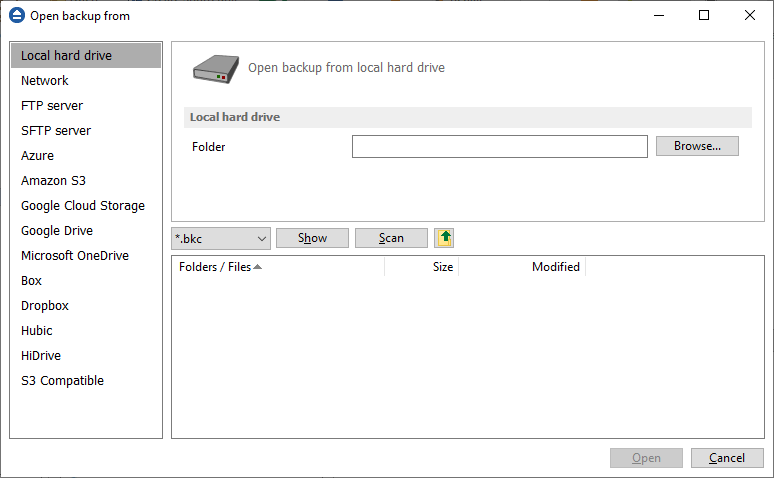Choose FTP server as backup source
Image resolution: width=774 pixels, height=478 pixels.
point(86,106)
